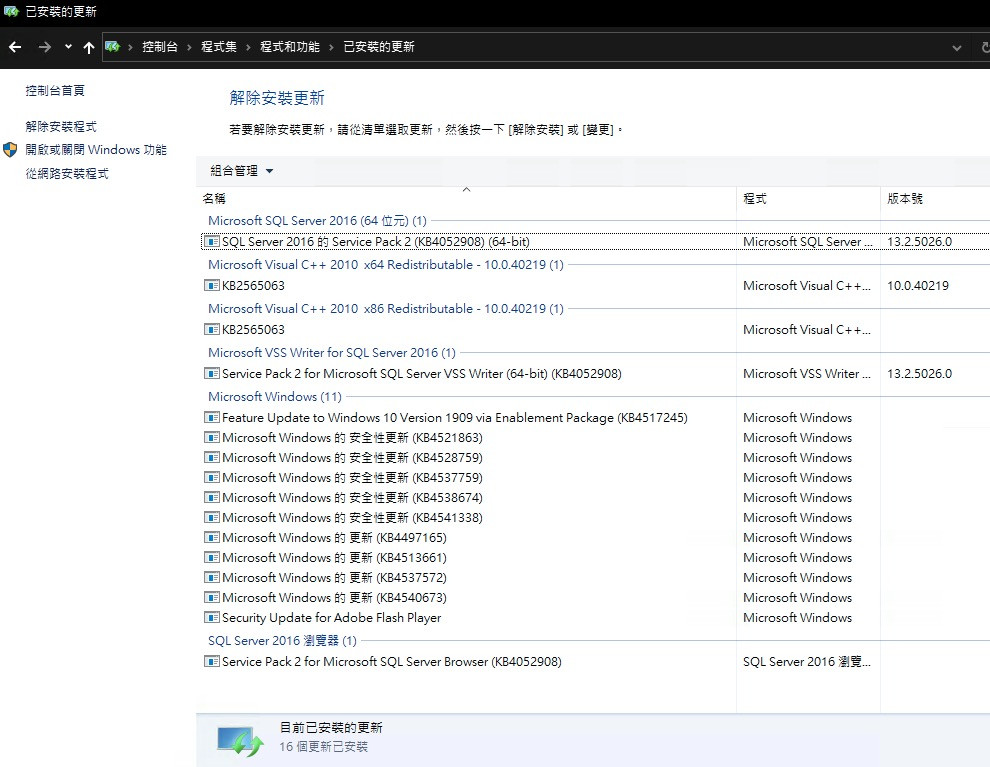
Task: Select update KB4513661 icon
Action: pos(212,557)
